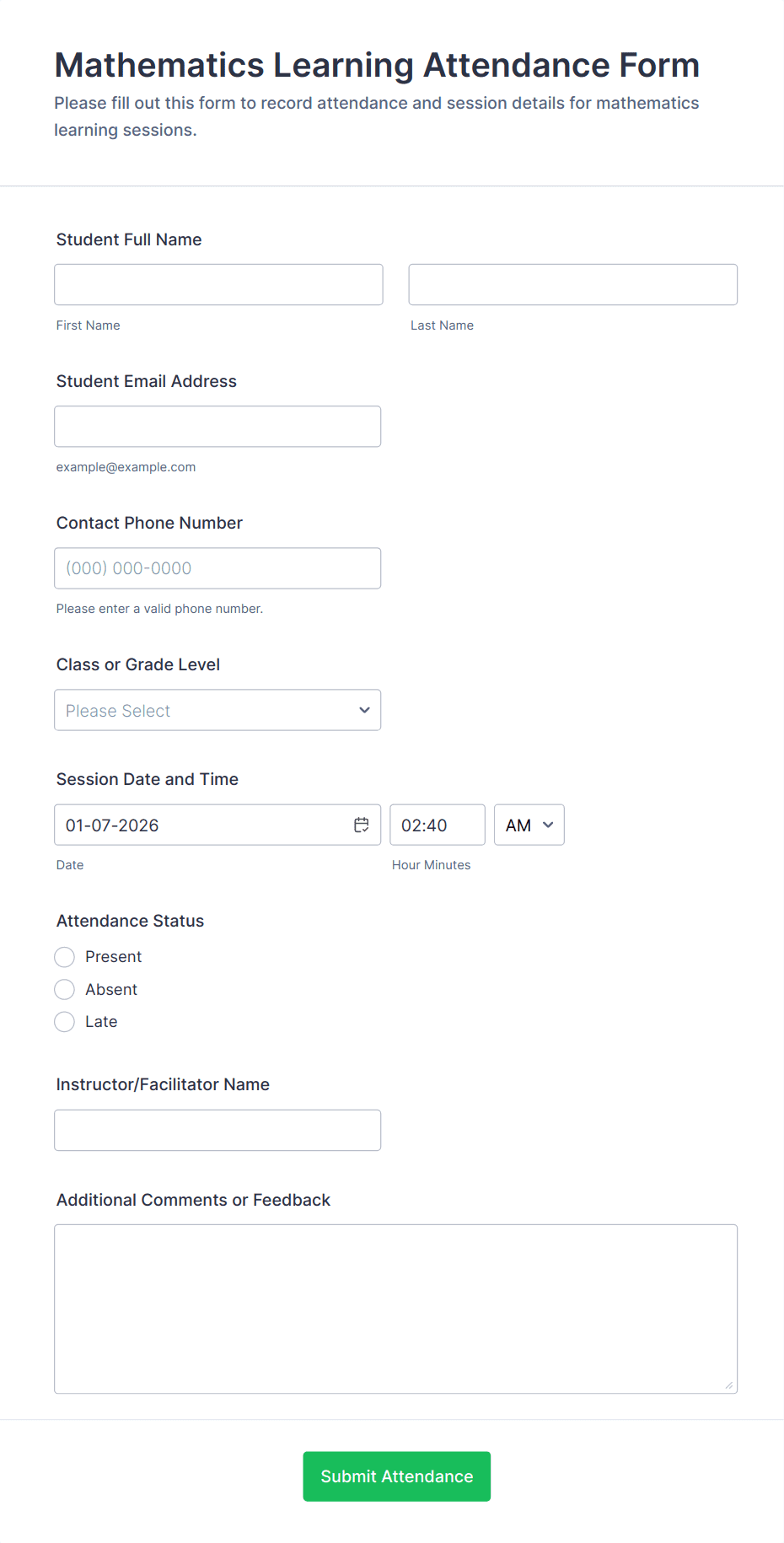Focus the Instructor/Facilitator Name input

click(x=217, y=1130)
